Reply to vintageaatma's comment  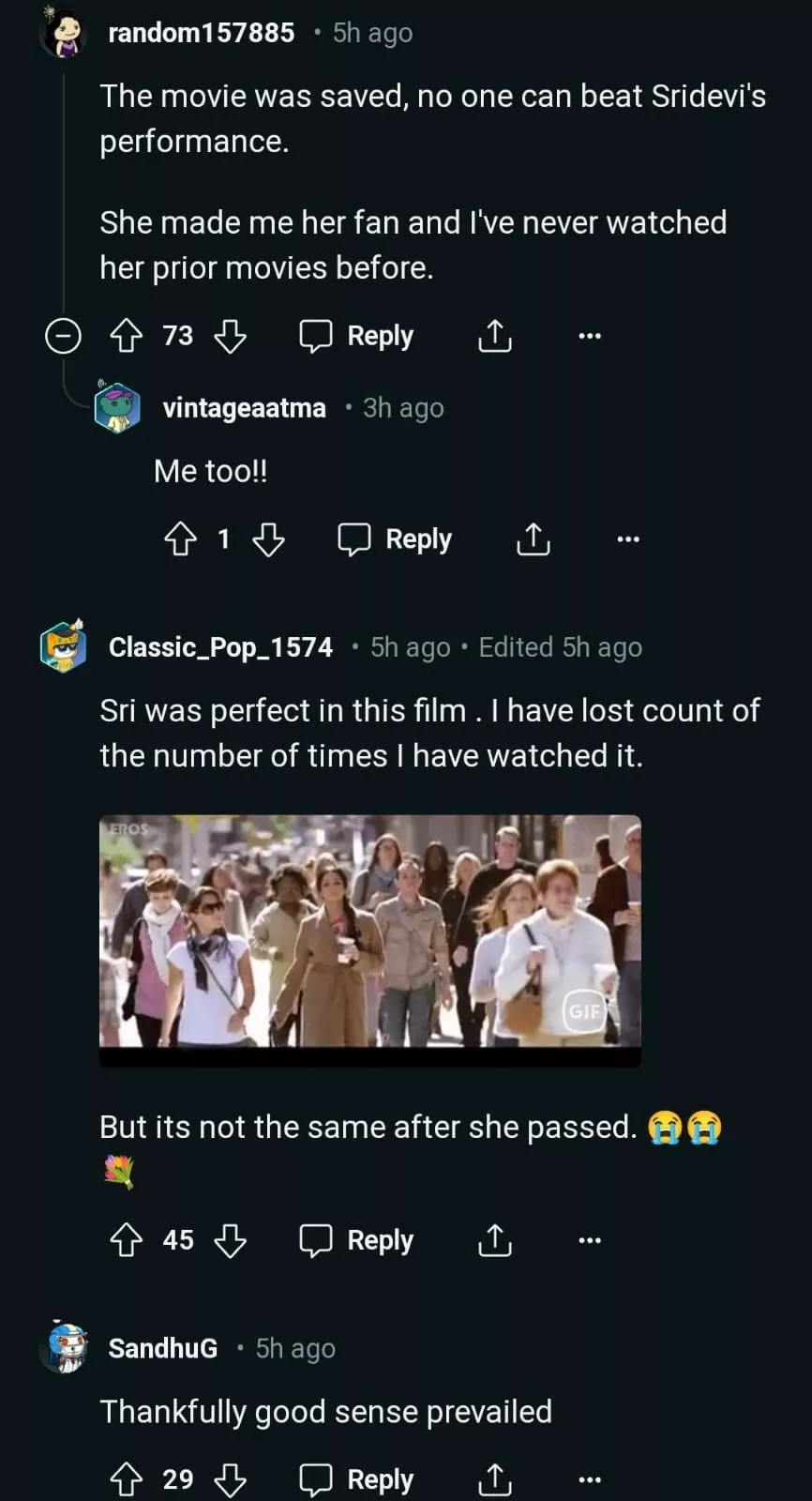click(x=395, y=539)
